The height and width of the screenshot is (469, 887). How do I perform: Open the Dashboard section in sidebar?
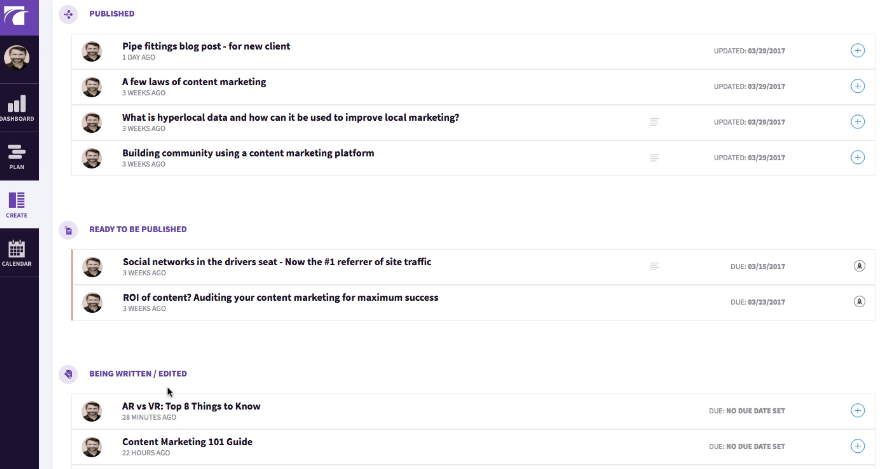[x=17, y=108]
